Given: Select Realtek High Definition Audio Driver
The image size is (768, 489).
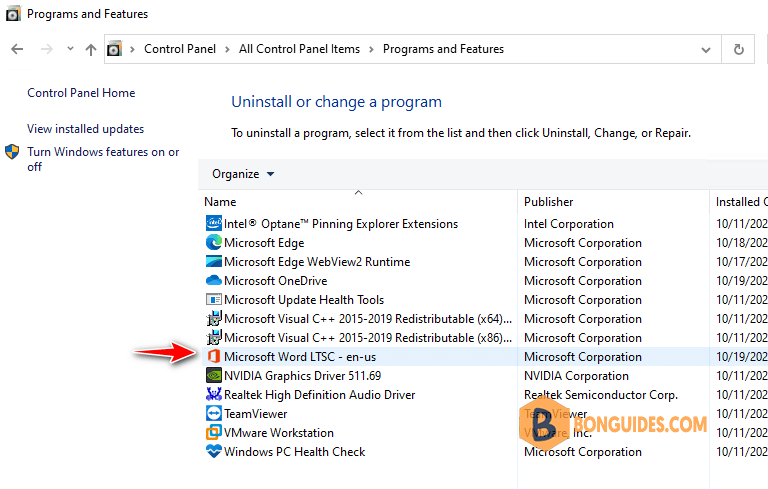Looking at the screenshot, I should [319, 395].
